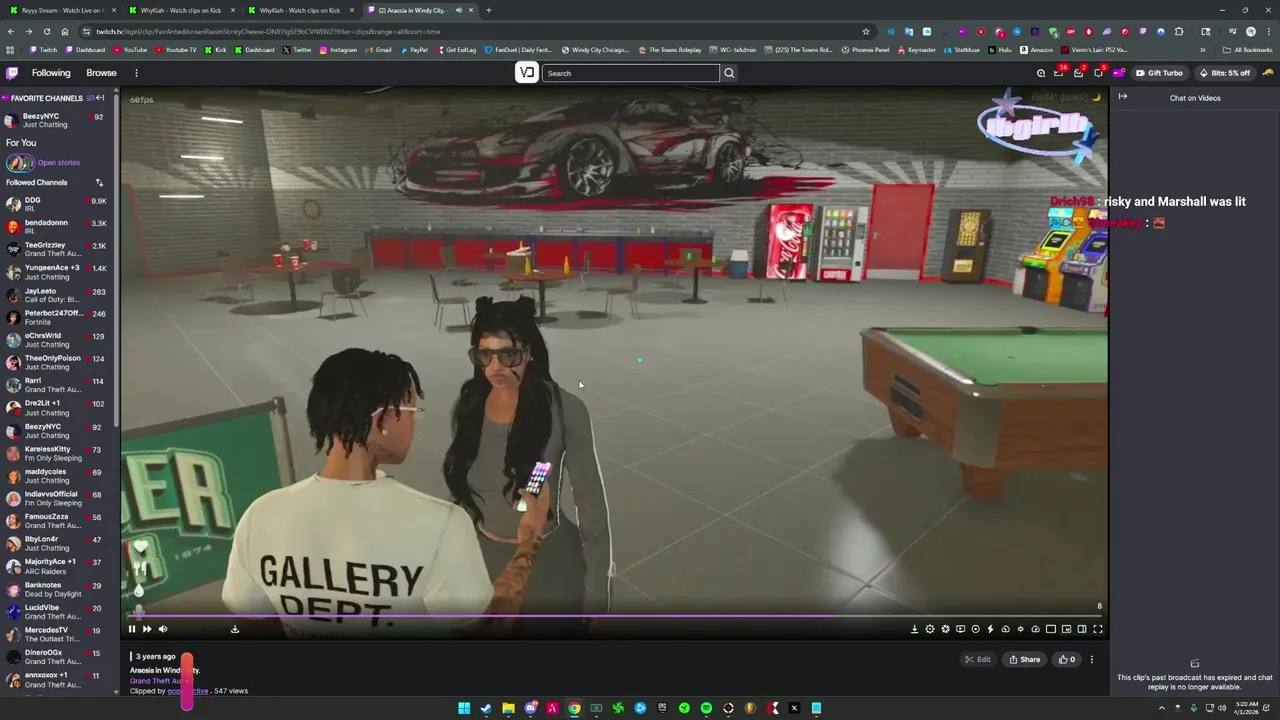Click the lightning bolt player icon

pos(990,629)
